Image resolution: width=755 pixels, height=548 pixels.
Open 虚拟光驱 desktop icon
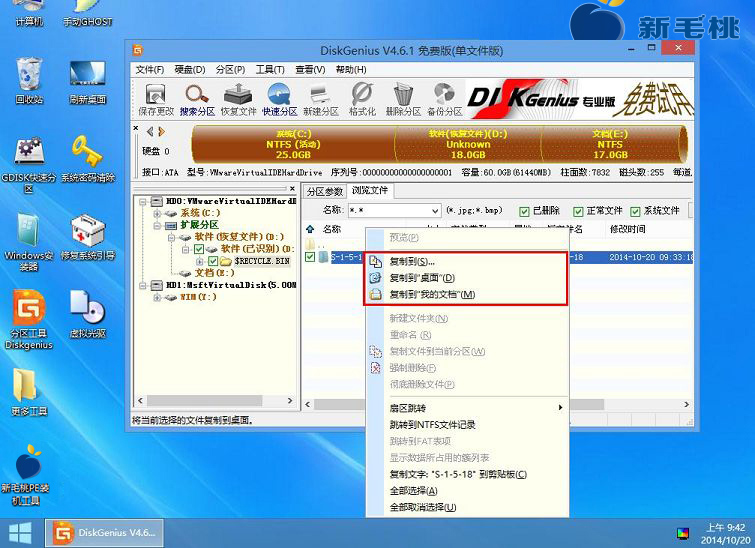87,314
